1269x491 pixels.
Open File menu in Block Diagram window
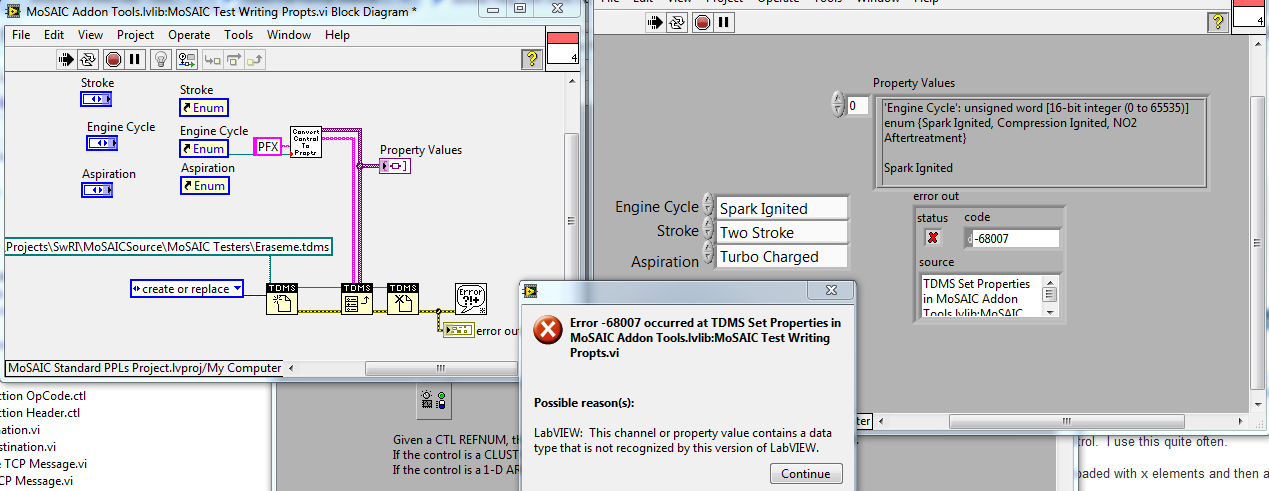coord(21,35)
